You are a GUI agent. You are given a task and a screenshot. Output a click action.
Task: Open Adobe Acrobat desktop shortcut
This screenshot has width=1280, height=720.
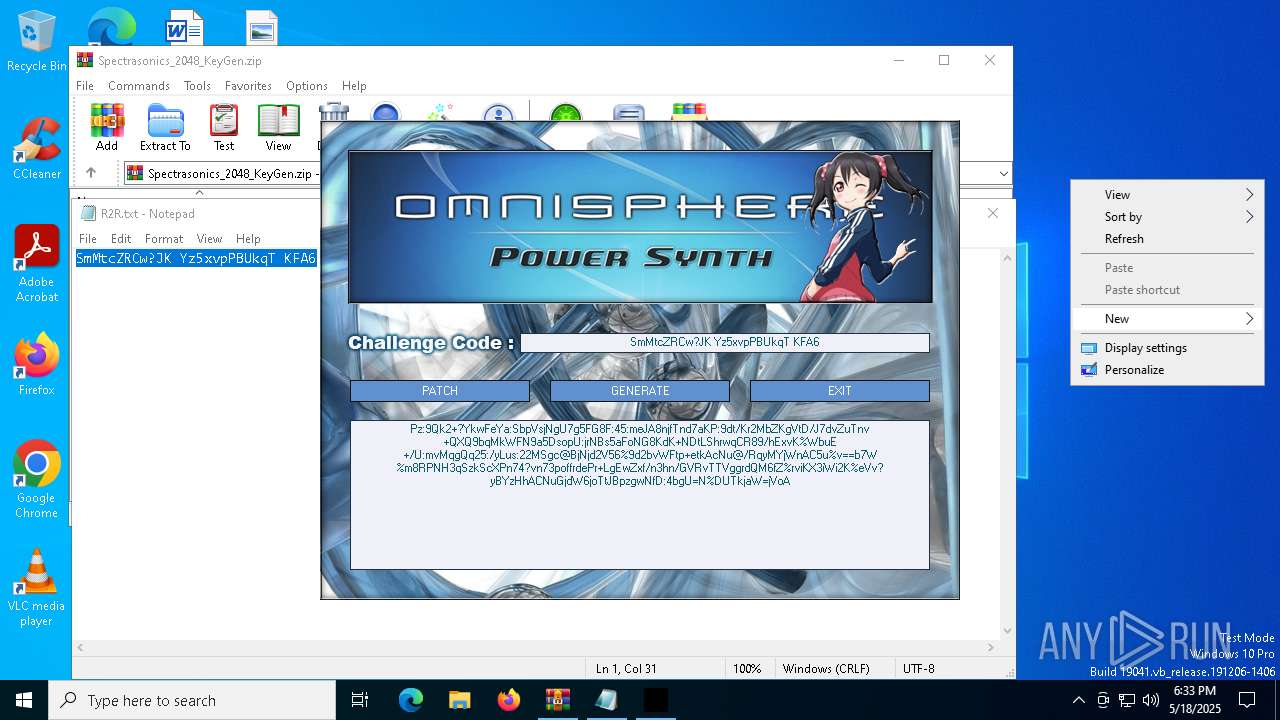[x=36, y=264]
